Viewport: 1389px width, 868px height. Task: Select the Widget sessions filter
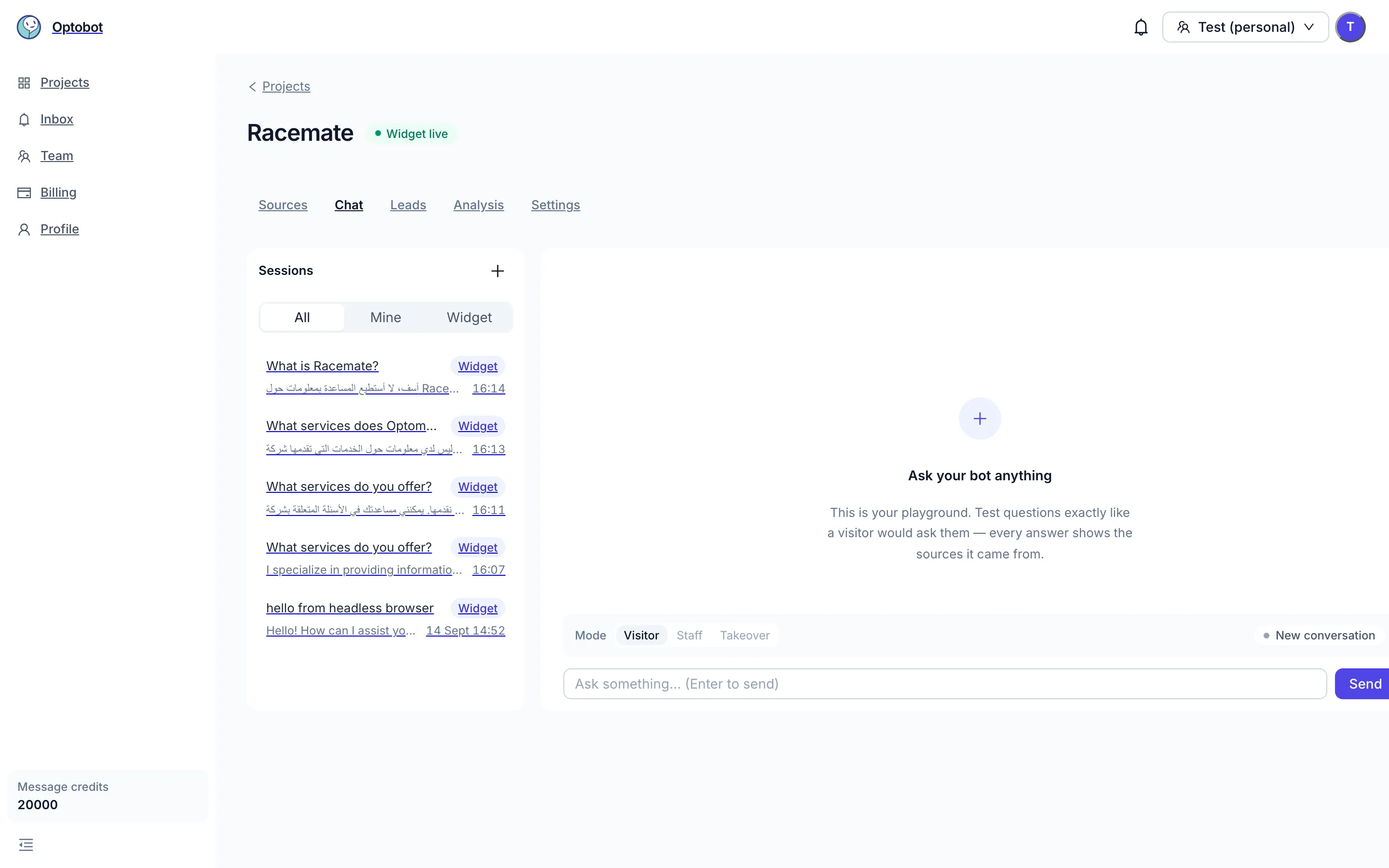[x=469, y=317]
